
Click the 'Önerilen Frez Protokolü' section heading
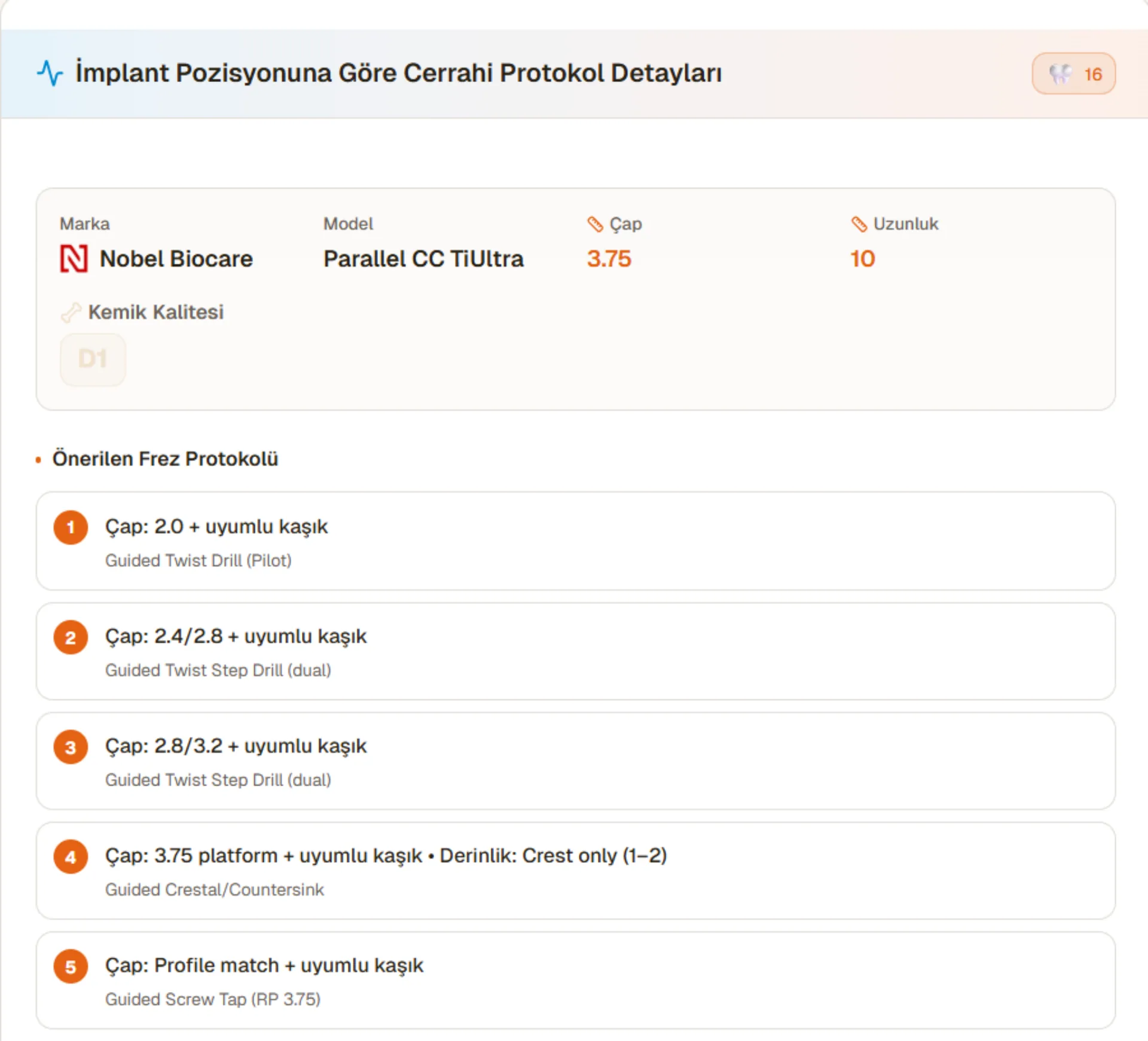166,459
